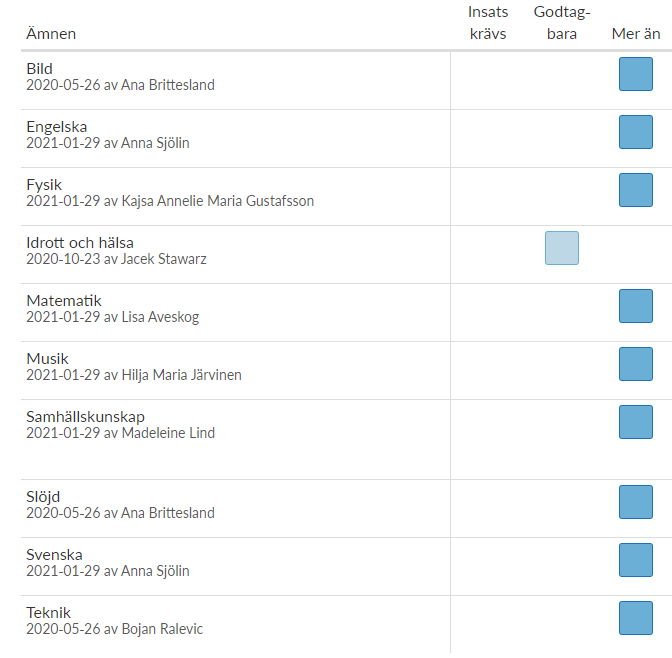The width and height of the screenshot is (672, 658).
Task: Click the Samhällskunskap blue rating box
Action: tap(636, 422)
